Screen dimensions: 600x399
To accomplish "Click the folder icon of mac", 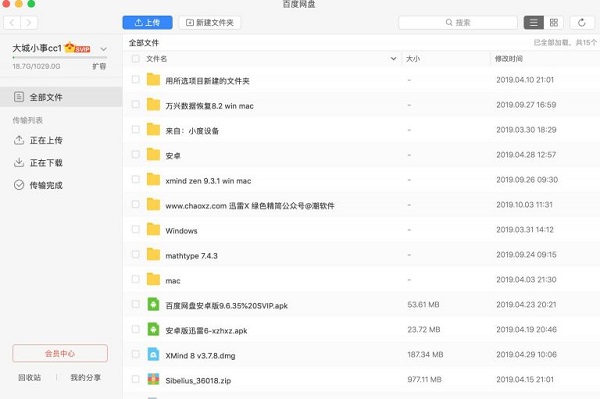I will pos(153,279).
